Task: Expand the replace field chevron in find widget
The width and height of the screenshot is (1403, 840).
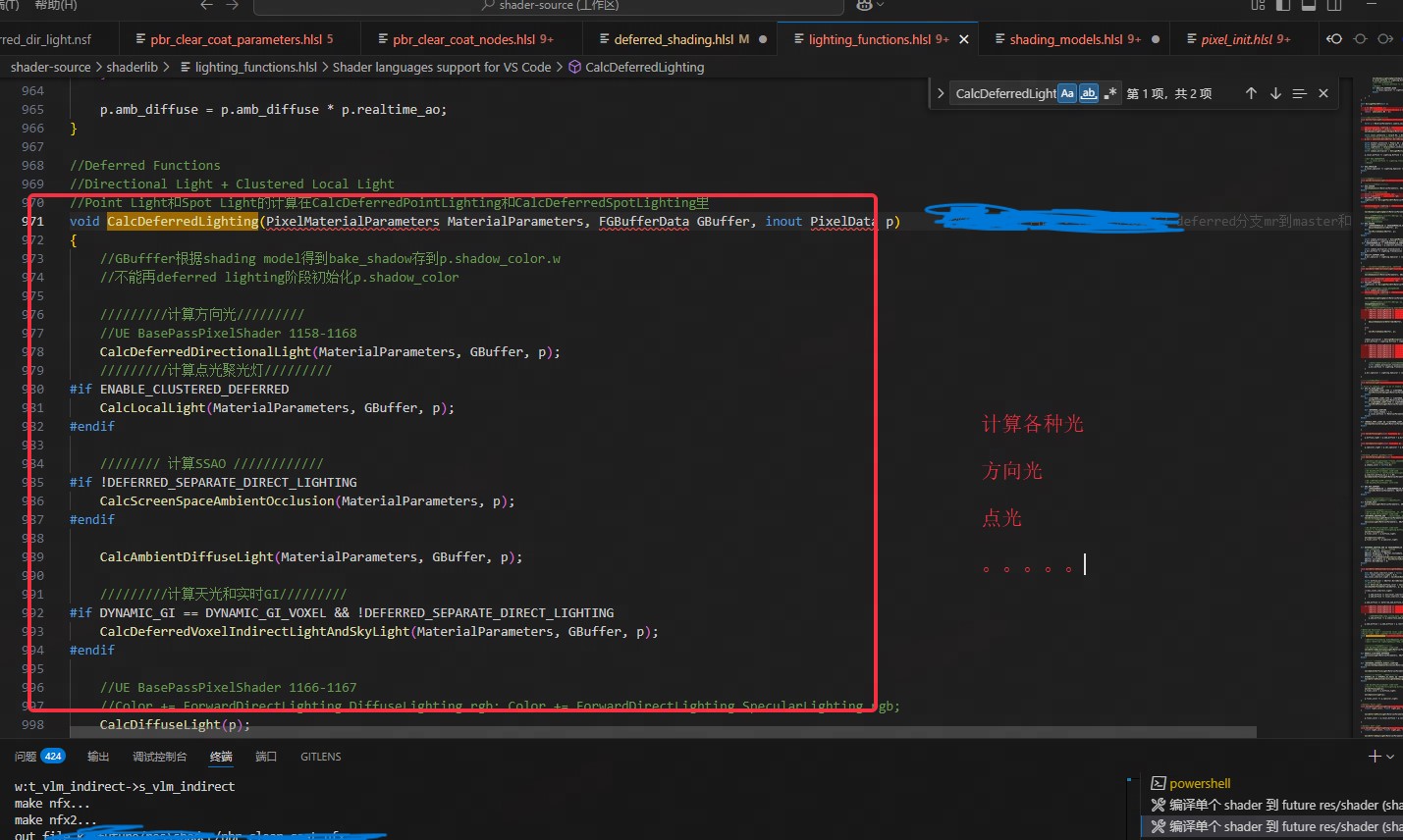Action: tap(941, 93)
